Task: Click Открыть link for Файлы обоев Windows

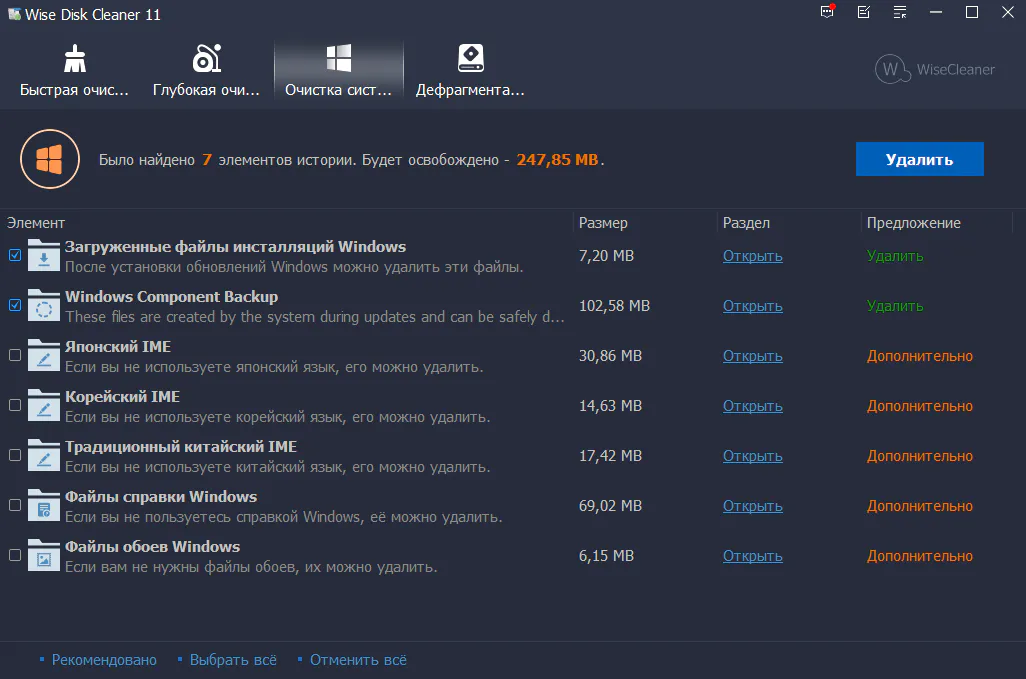Action: 752,556
